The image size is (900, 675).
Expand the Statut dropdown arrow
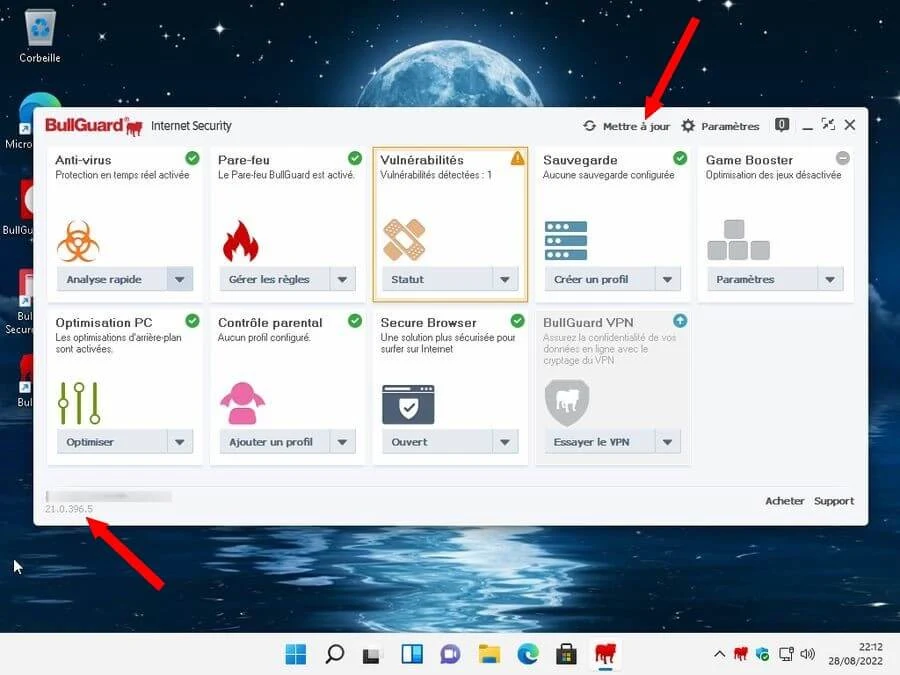[505, 280]
